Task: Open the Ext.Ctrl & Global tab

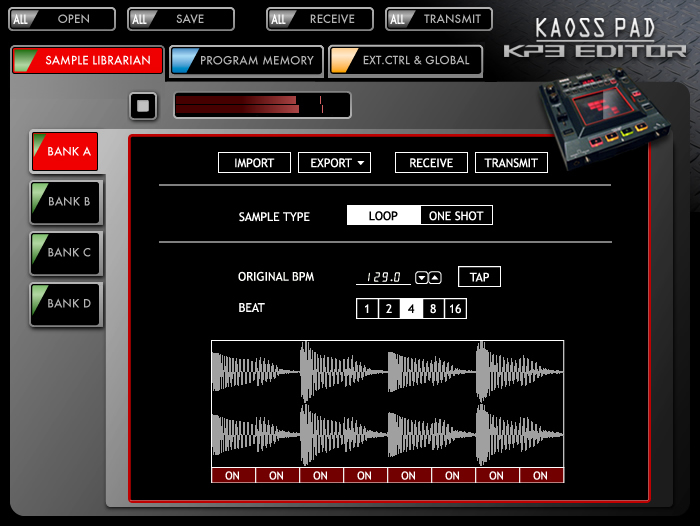Action: pyautogui.click(x=406, y=61)
